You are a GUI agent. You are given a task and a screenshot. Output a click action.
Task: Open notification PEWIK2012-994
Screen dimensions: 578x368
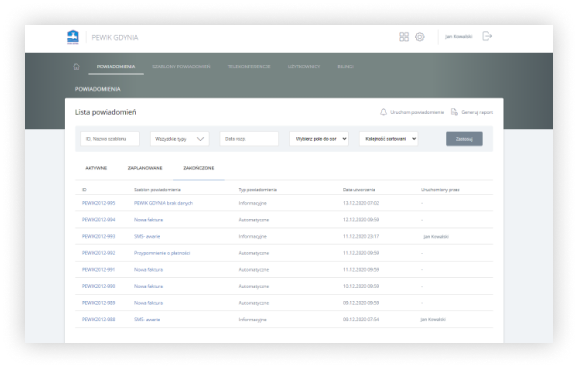pos(98,220)
